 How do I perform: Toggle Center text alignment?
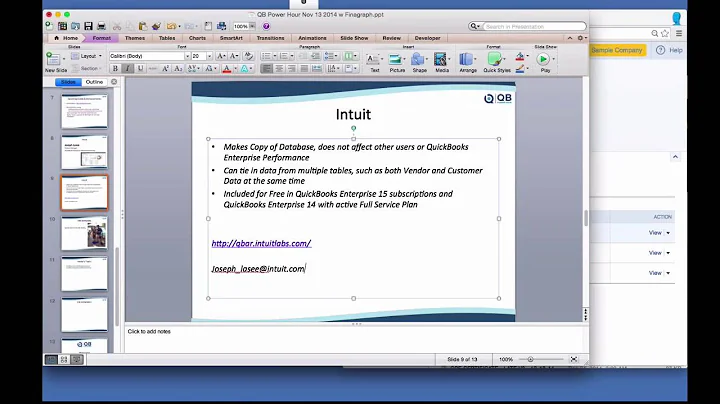[279, 68]
